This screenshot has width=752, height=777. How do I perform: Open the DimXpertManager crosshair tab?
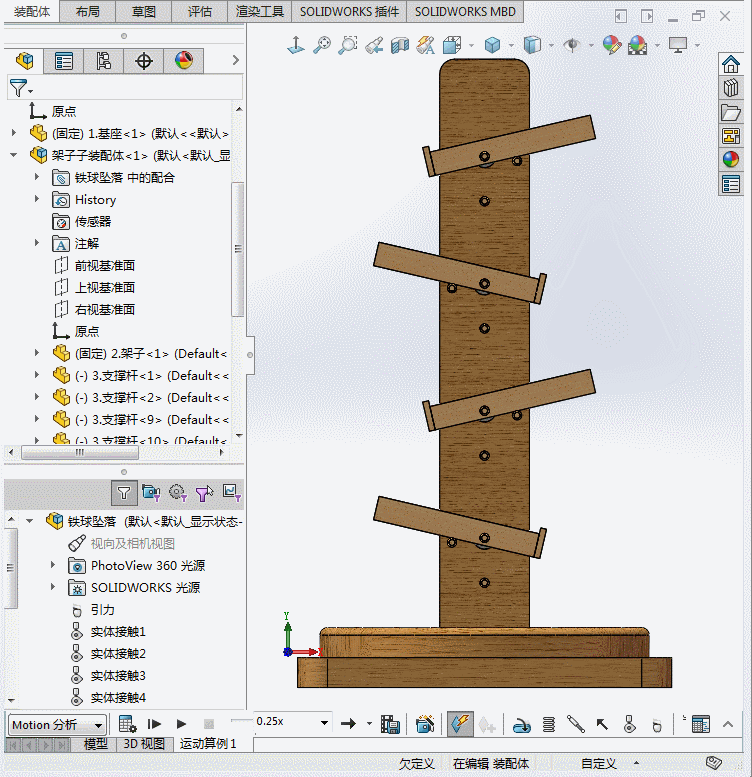[144, 61]
